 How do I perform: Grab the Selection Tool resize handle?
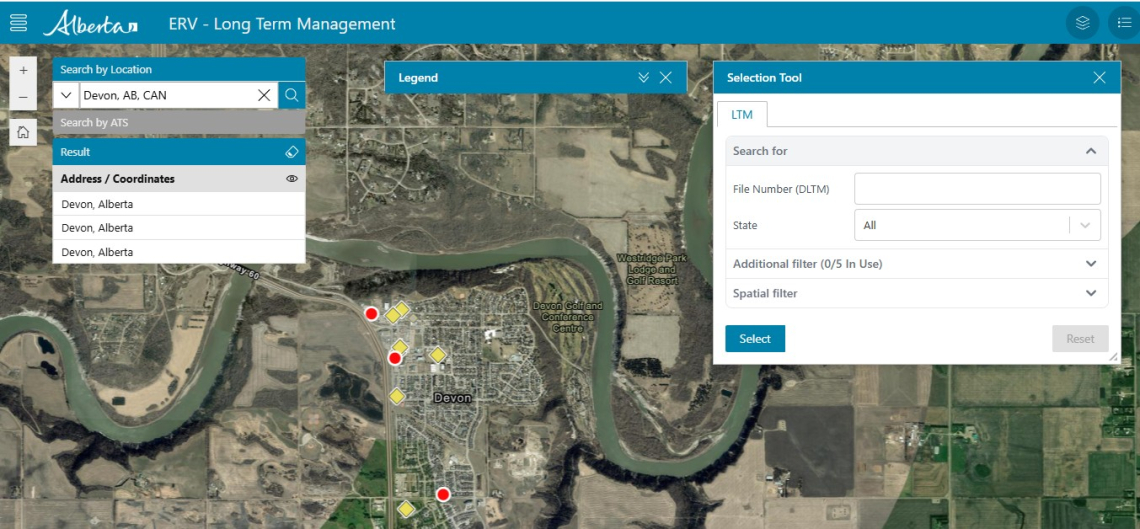pos(1112,357)
